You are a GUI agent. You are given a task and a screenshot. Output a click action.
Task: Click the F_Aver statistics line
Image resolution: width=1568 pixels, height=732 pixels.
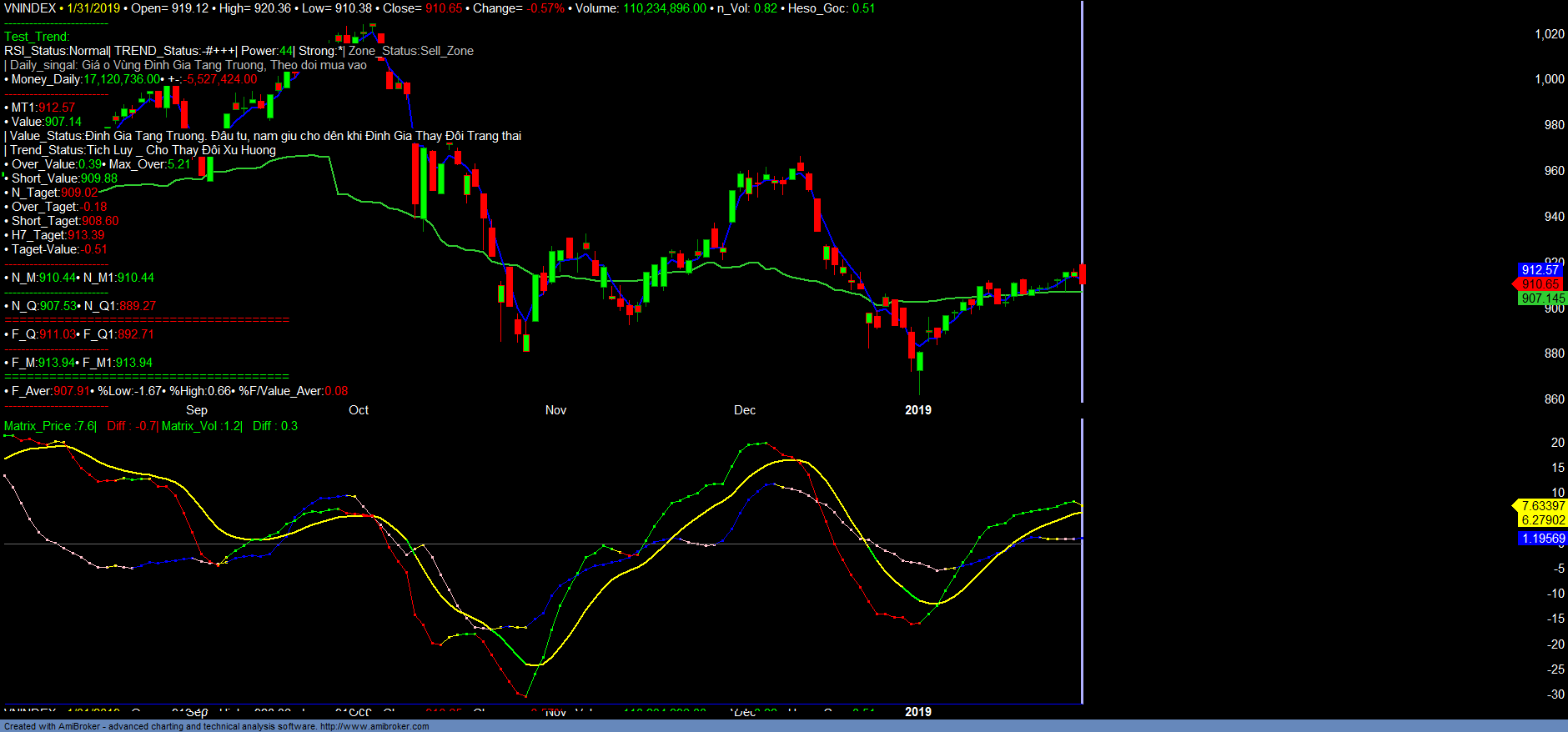(177, 391)
